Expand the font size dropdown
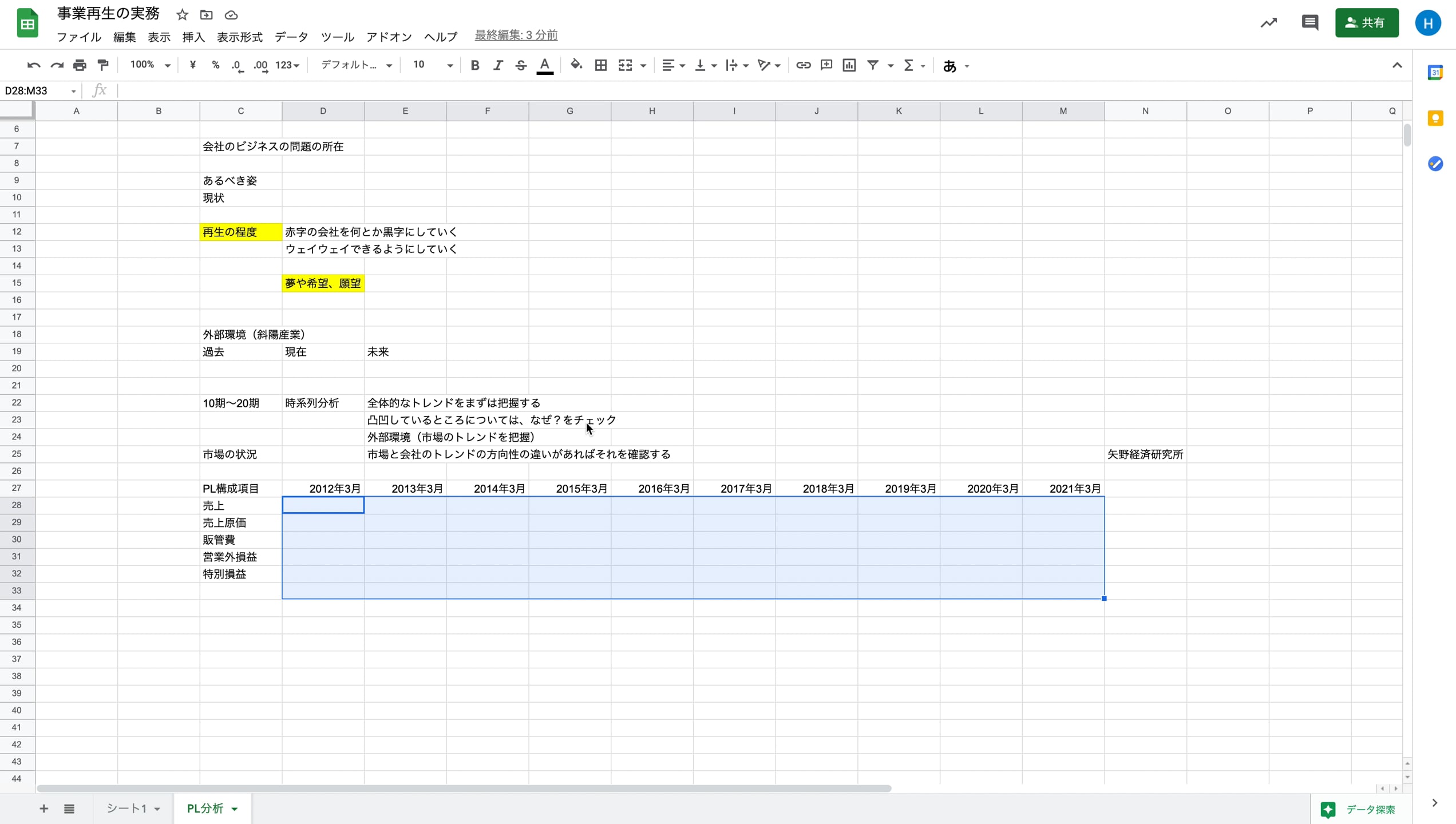 coord(450,65)
